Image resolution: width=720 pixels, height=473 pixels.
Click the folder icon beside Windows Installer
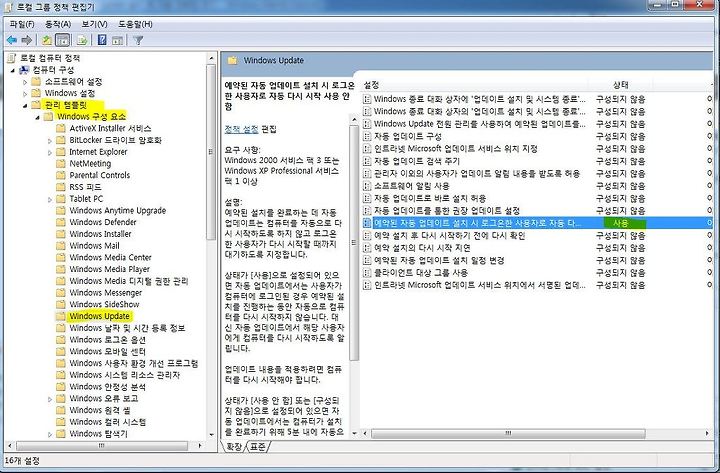click(x=61, y=234)
